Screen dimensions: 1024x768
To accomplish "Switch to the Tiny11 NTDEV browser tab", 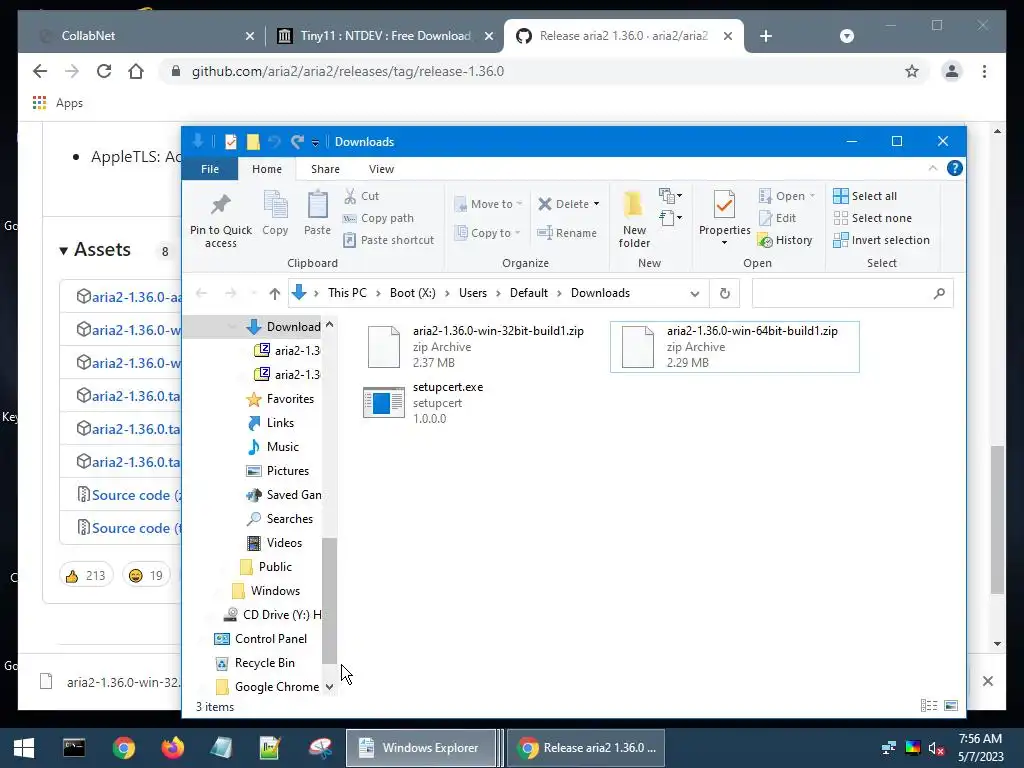I will coord(385,36).
